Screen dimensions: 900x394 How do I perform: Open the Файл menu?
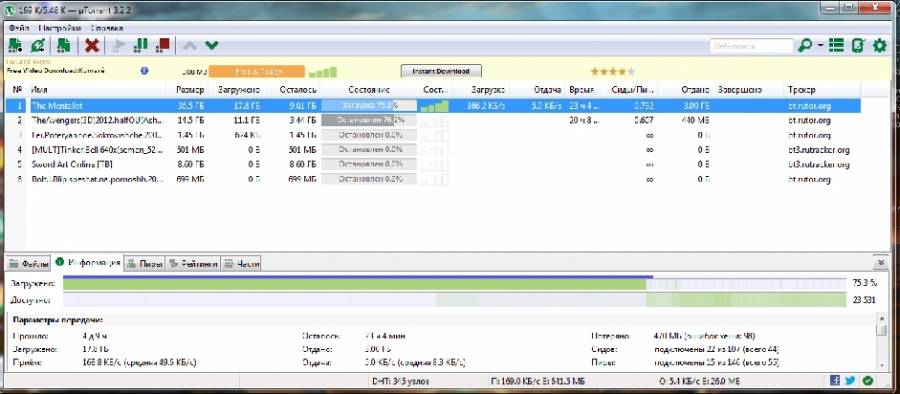click(19, 28)
